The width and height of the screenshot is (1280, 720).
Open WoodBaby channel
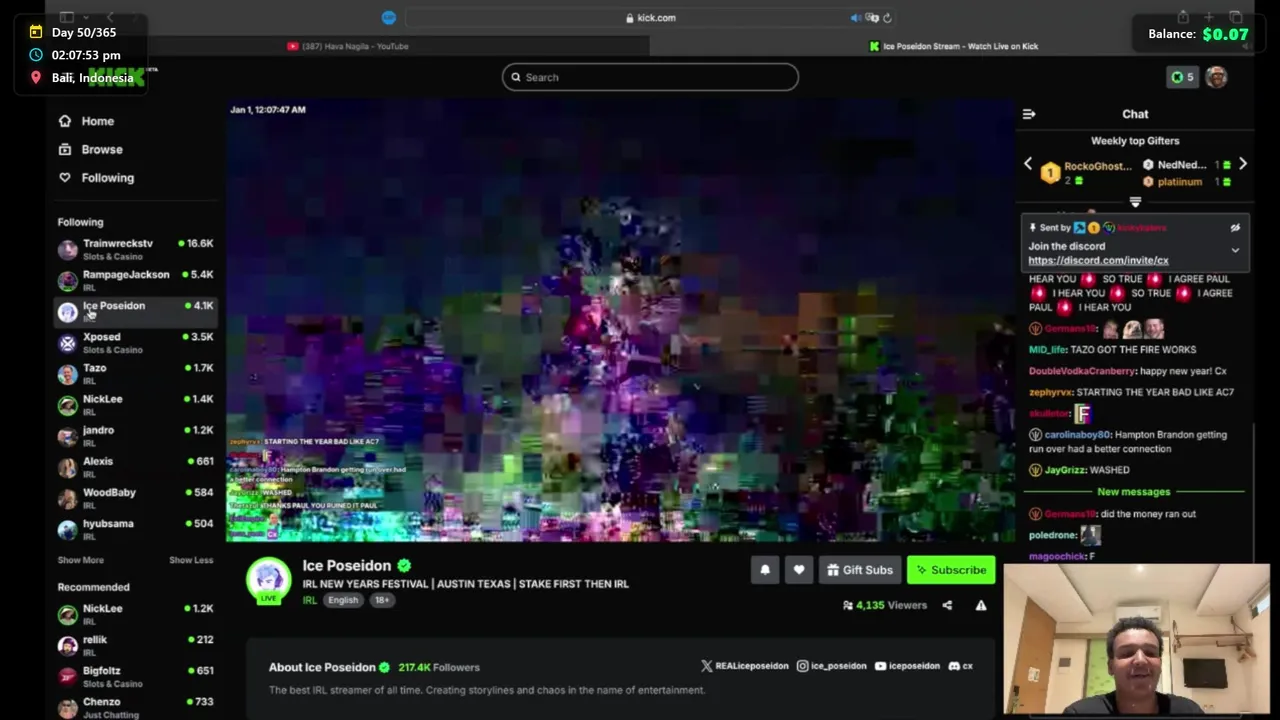[x=135, y=497]
